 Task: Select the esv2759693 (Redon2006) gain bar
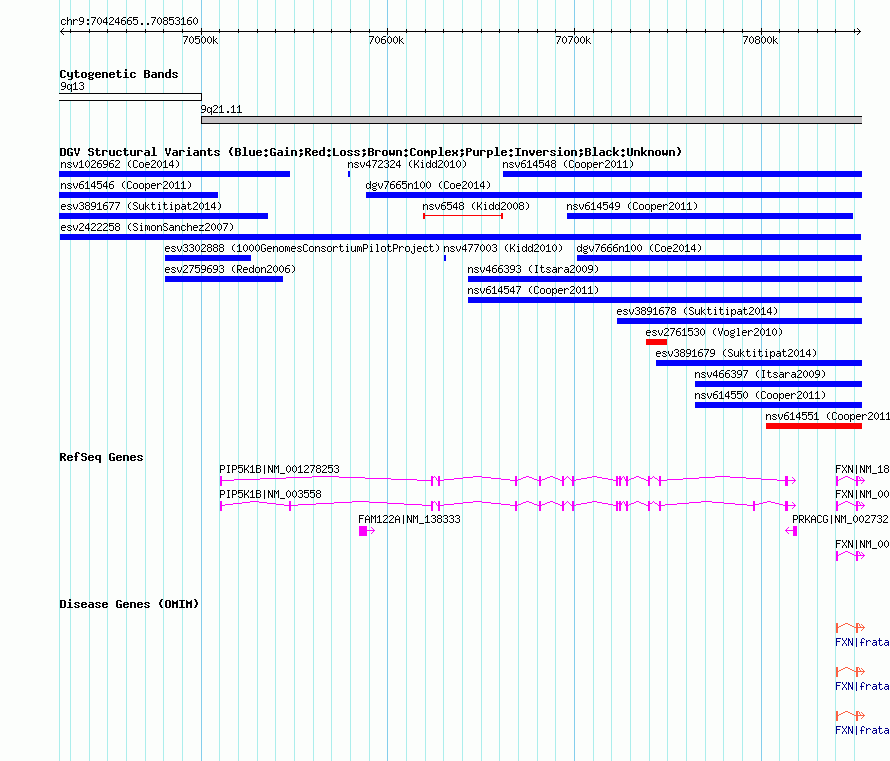pyautogui.click(x=224, y=279)
